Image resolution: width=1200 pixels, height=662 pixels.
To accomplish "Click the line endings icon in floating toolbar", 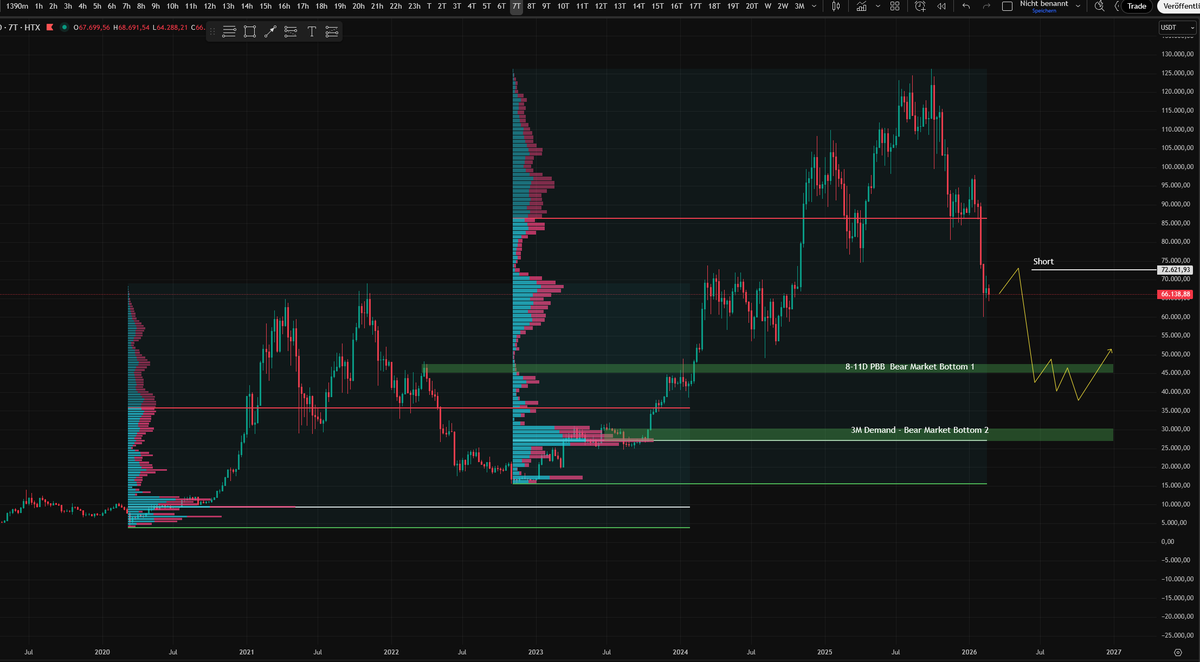I will tap(290, 32).
